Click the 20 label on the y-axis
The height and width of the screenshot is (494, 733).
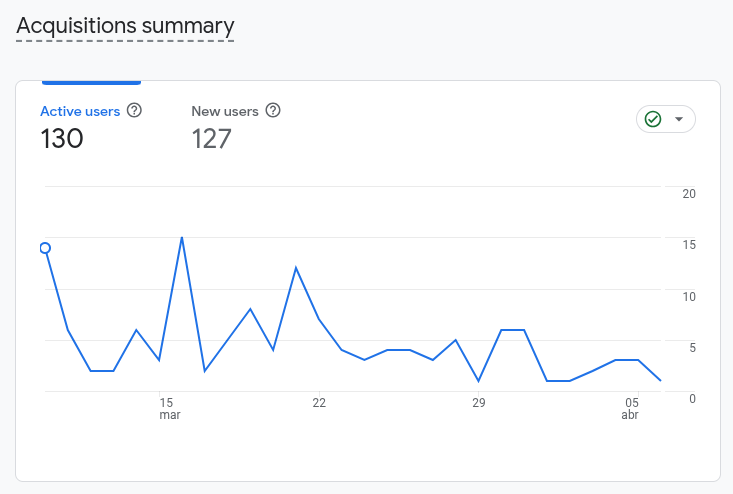[x=689, y=194]
